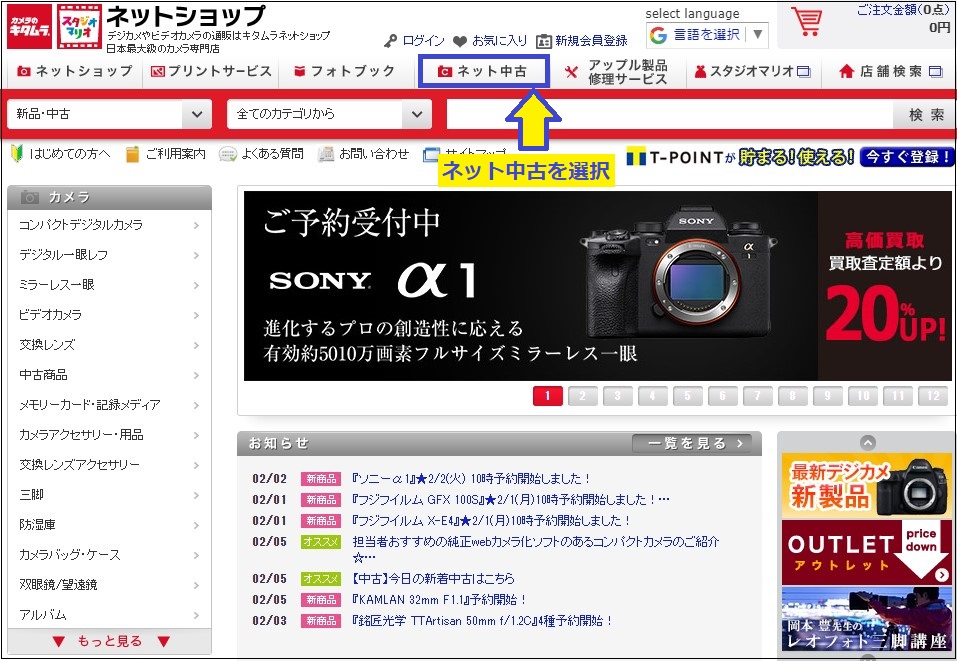The height and width of the screenshot is (661, 957).
Task: Click the Camera no Kitamura logo
Action: click(29, 27)
